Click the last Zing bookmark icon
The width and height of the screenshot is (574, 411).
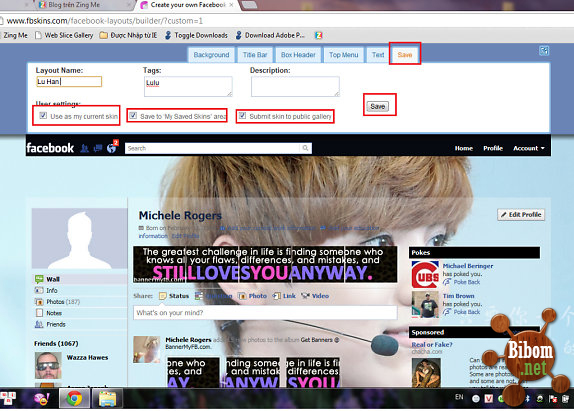click(318, 35)
